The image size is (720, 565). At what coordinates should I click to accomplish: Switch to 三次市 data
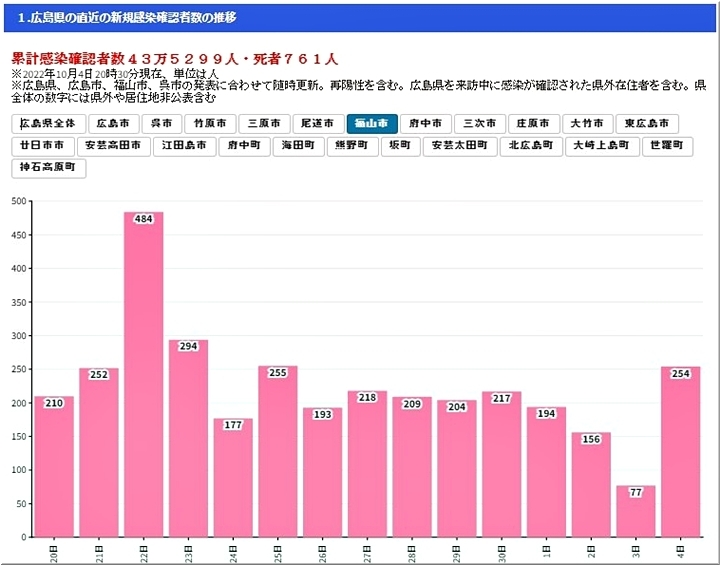479,124
